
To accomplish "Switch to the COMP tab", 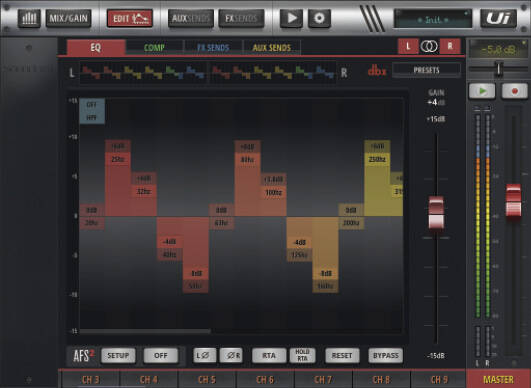I will tap(154, 48).
